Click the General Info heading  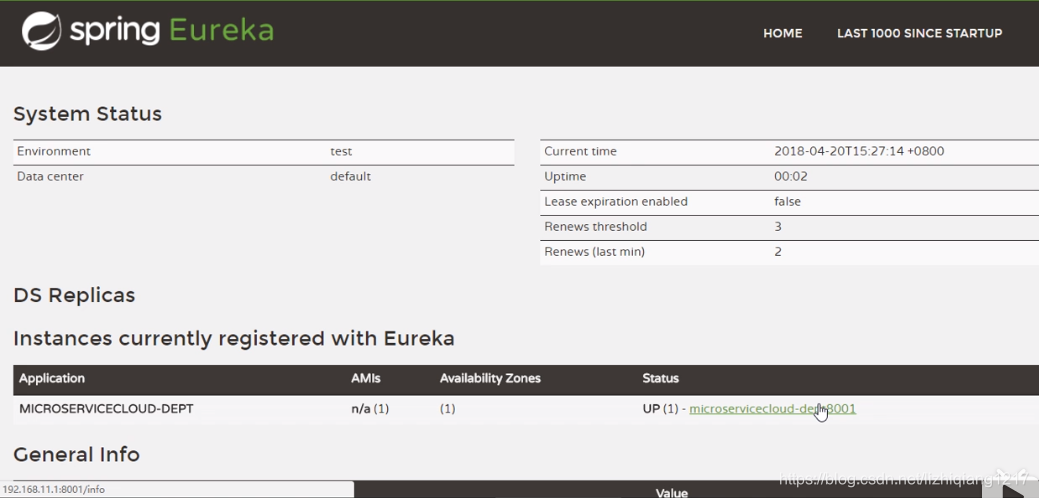point(76,454)
